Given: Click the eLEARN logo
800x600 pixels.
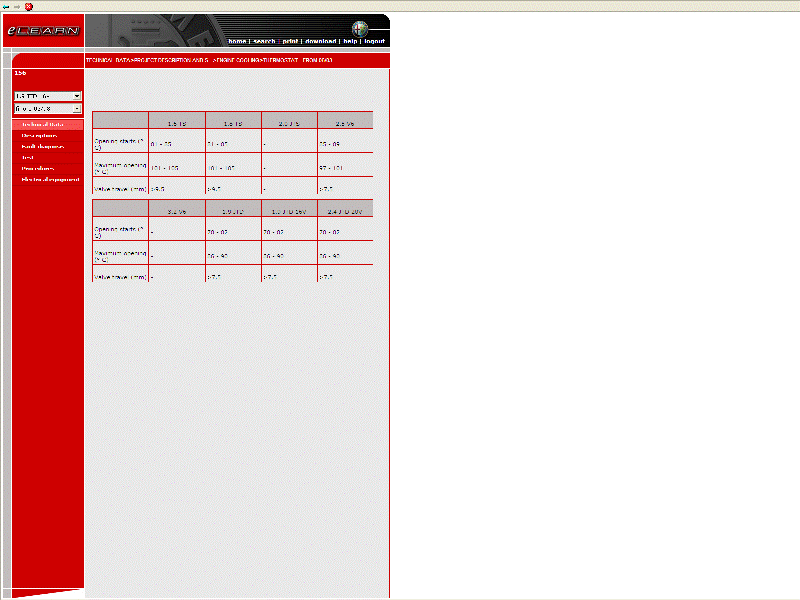Looking at the screenshot, I should (x=43, y=31).
